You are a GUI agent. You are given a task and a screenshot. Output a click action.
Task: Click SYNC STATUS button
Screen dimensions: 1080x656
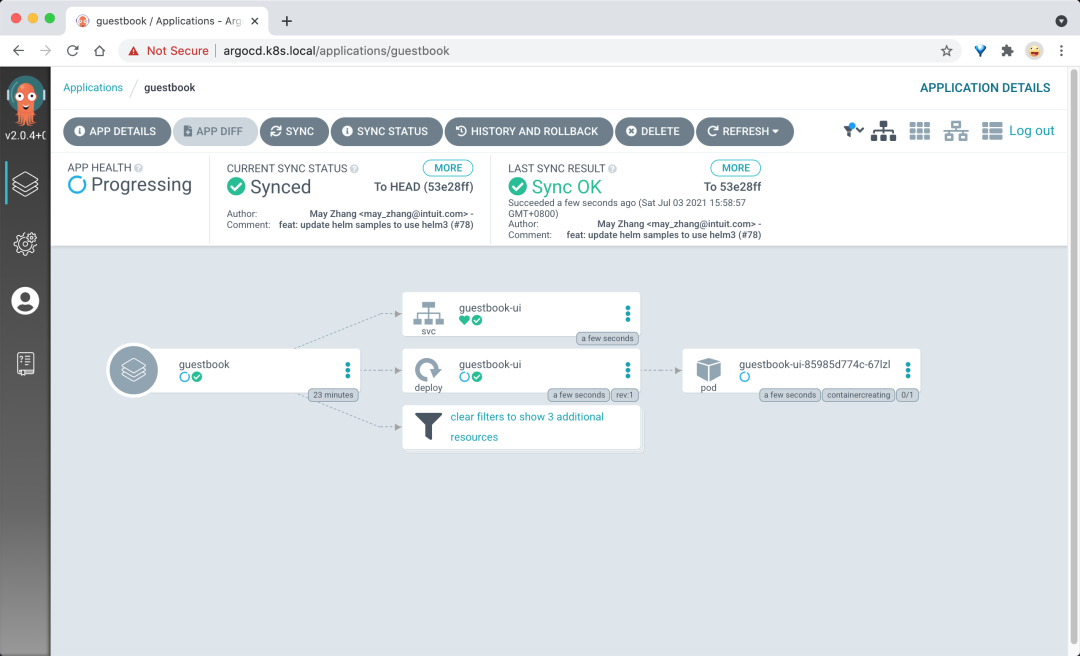point(386,131)
